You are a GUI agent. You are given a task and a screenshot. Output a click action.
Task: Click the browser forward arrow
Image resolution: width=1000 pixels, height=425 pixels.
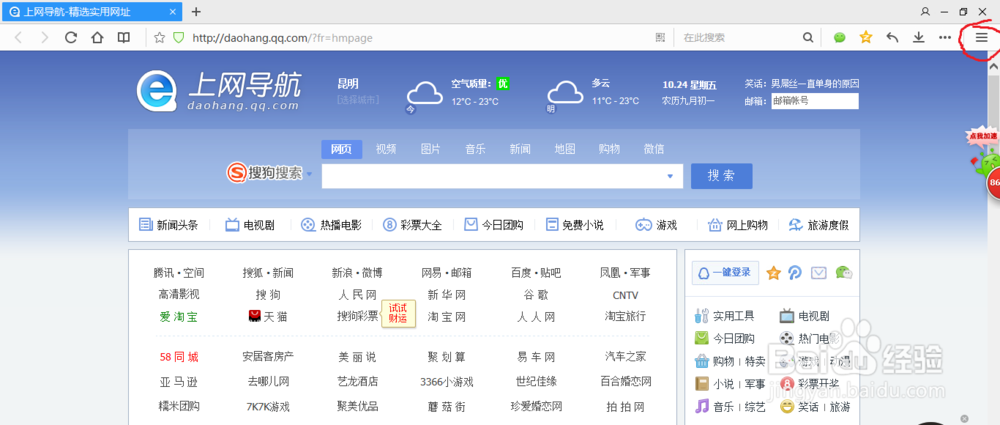44,38
